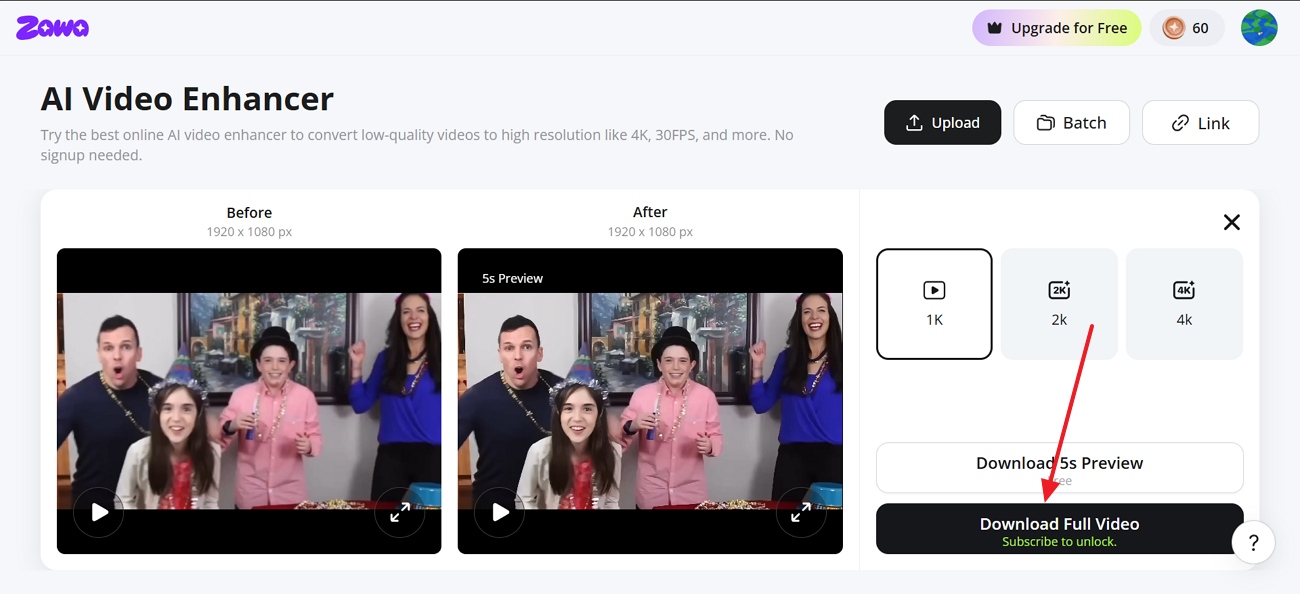Select the 1K resolution option
This screenshot has height=594, width=1300.
(934, 304)
